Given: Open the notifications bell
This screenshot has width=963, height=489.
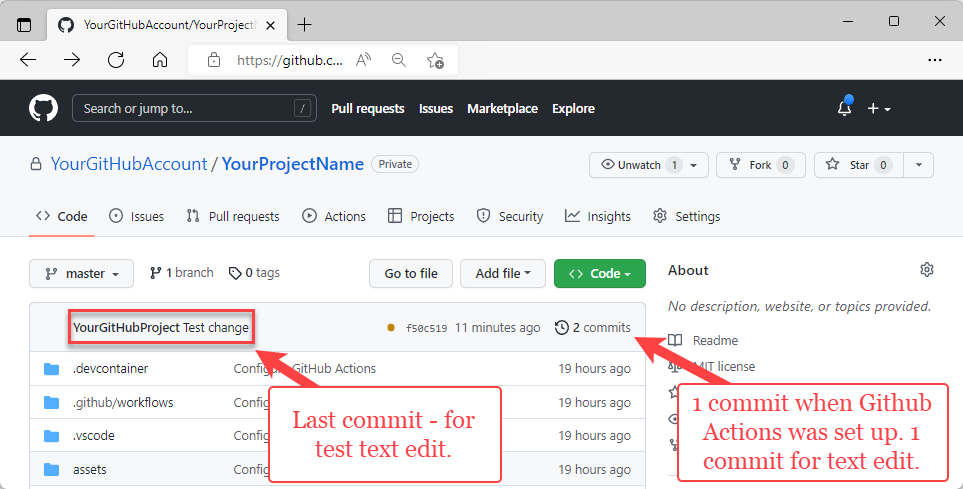Looking at the screenshot, I should (845, 108).
